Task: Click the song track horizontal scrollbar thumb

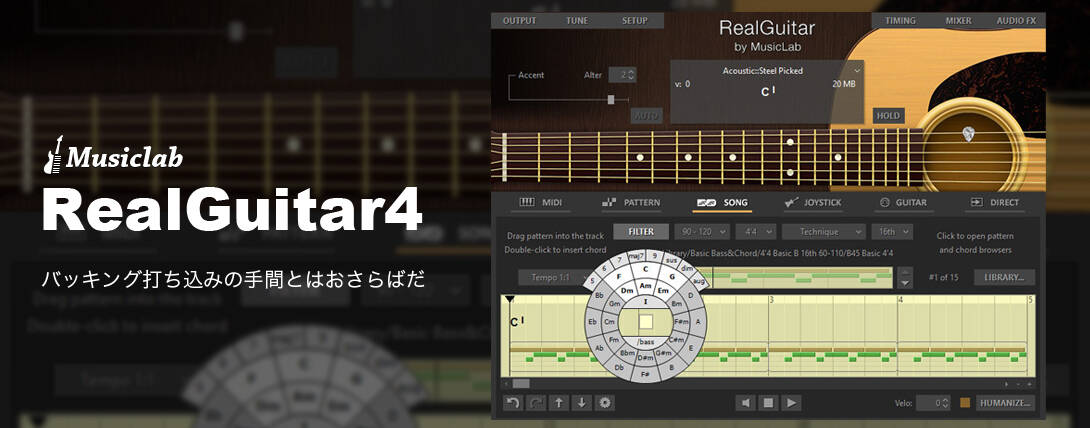Action: (521, 384)
